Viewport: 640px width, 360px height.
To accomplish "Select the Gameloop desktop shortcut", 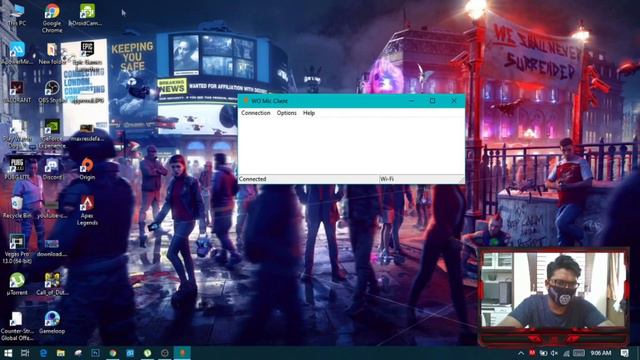I will click(52, 322).
